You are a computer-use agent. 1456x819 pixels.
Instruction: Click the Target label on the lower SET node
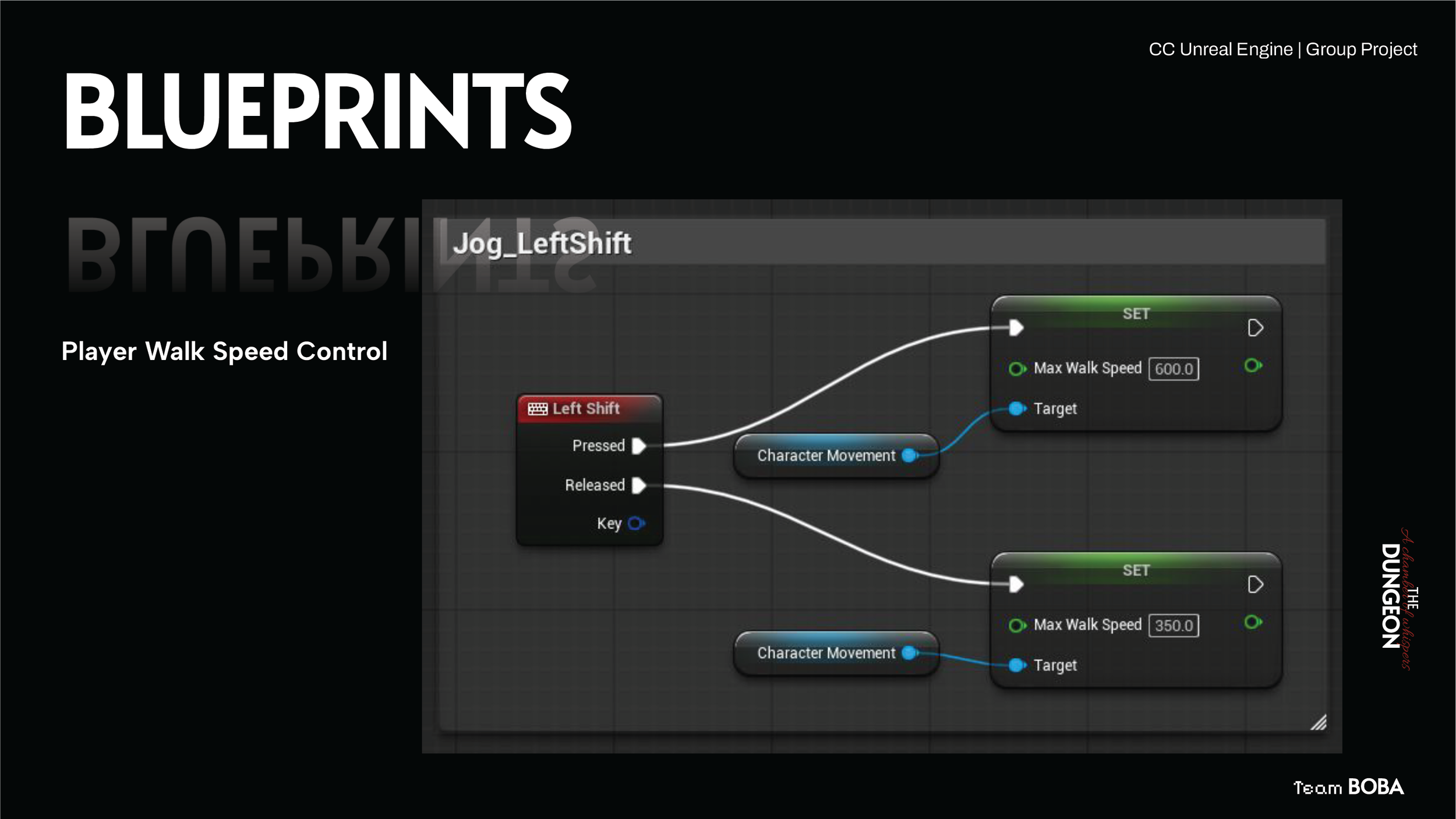tap(1055, 665)
